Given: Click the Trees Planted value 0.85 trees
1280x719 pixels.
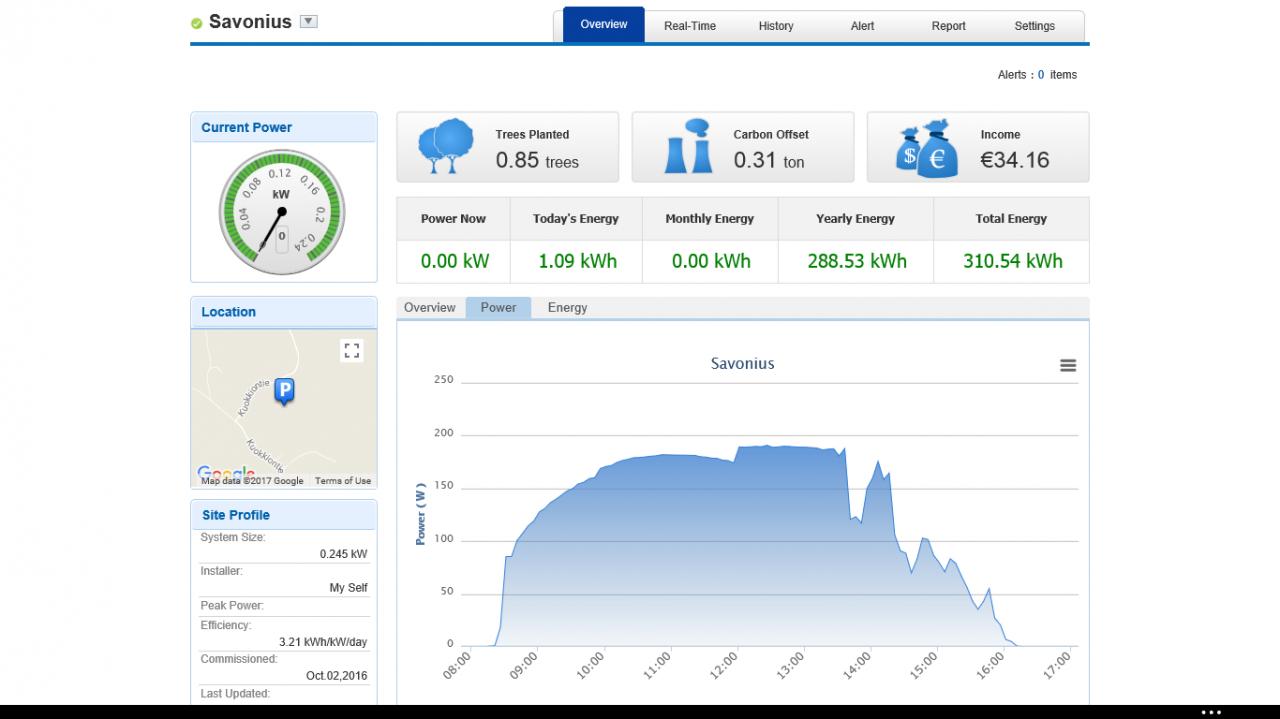Looking at the screenshot, I should pyautogui.click(x=537, y=160).
